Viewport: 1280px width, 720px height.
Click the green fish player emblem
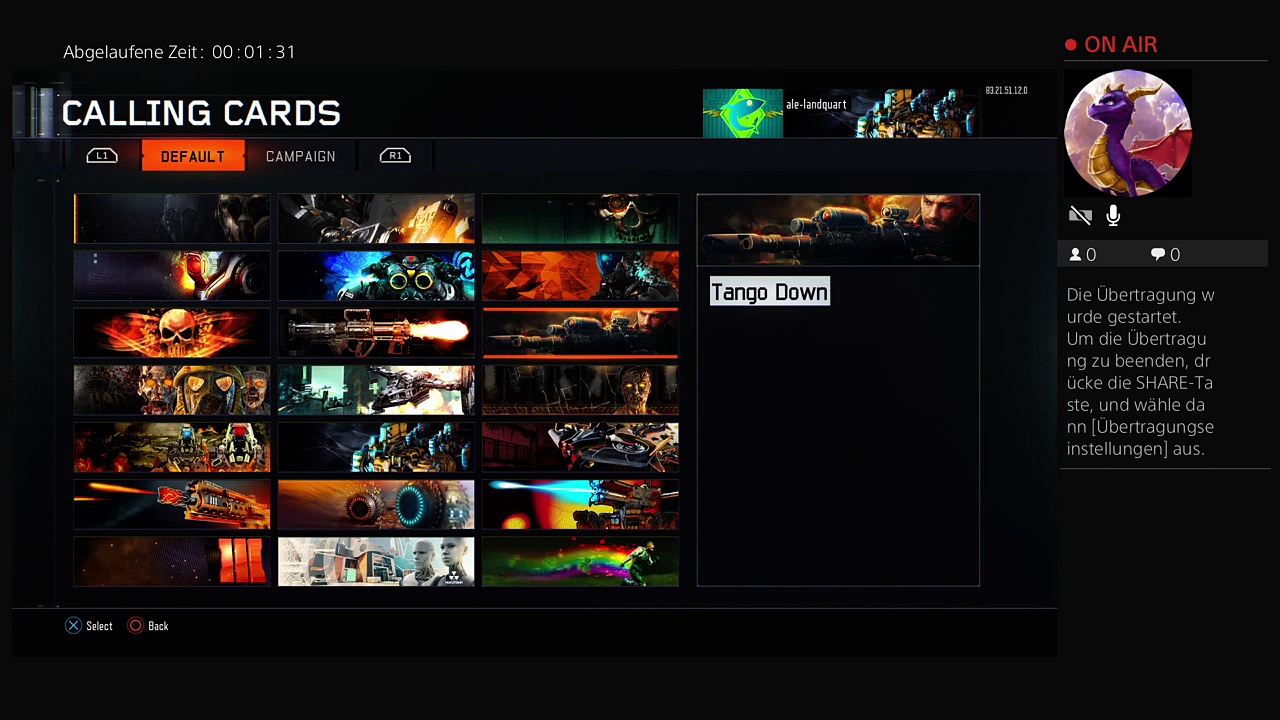742,113
